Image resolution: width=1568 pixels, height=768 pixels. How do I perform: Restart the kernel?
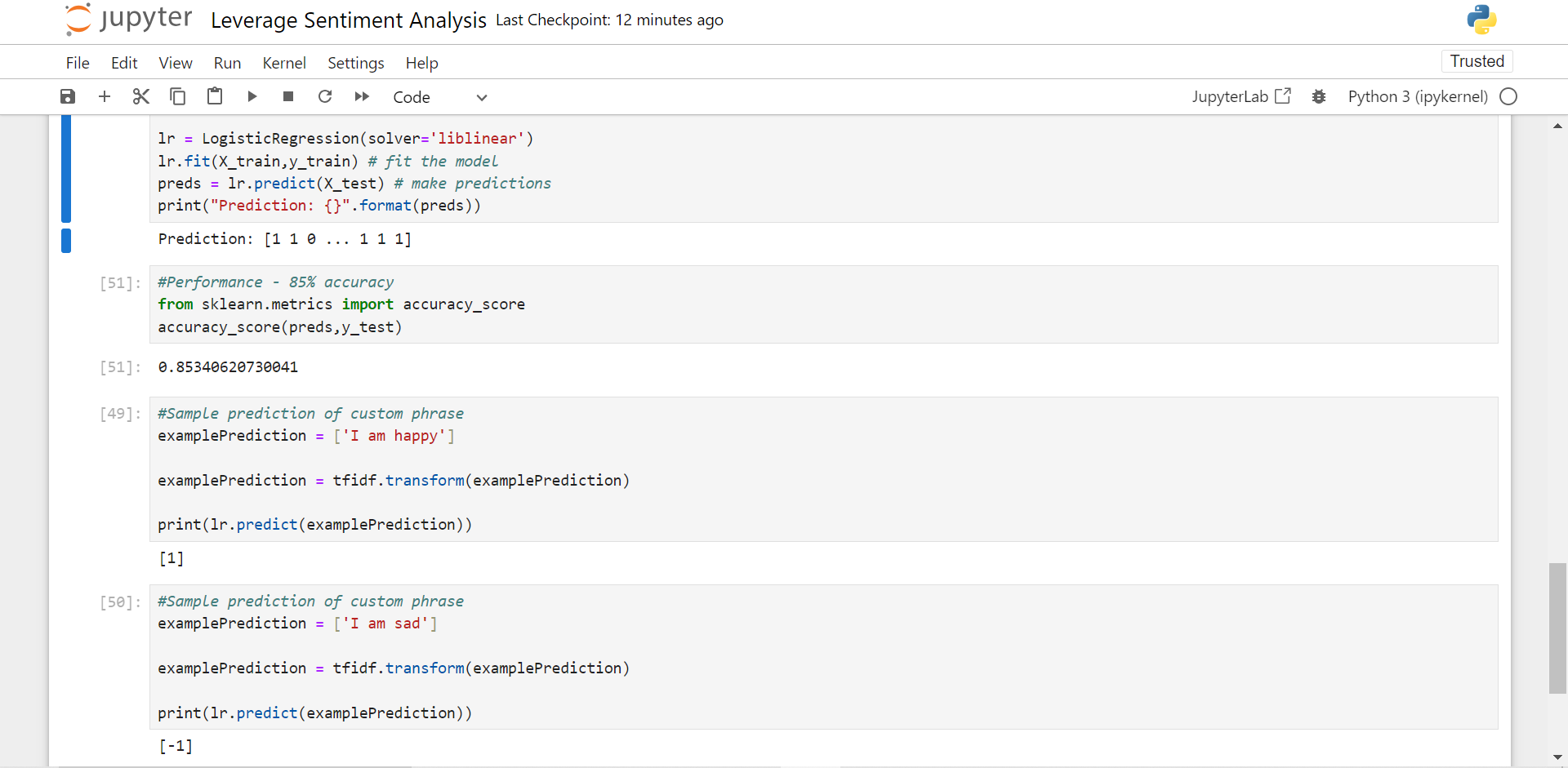325,97
